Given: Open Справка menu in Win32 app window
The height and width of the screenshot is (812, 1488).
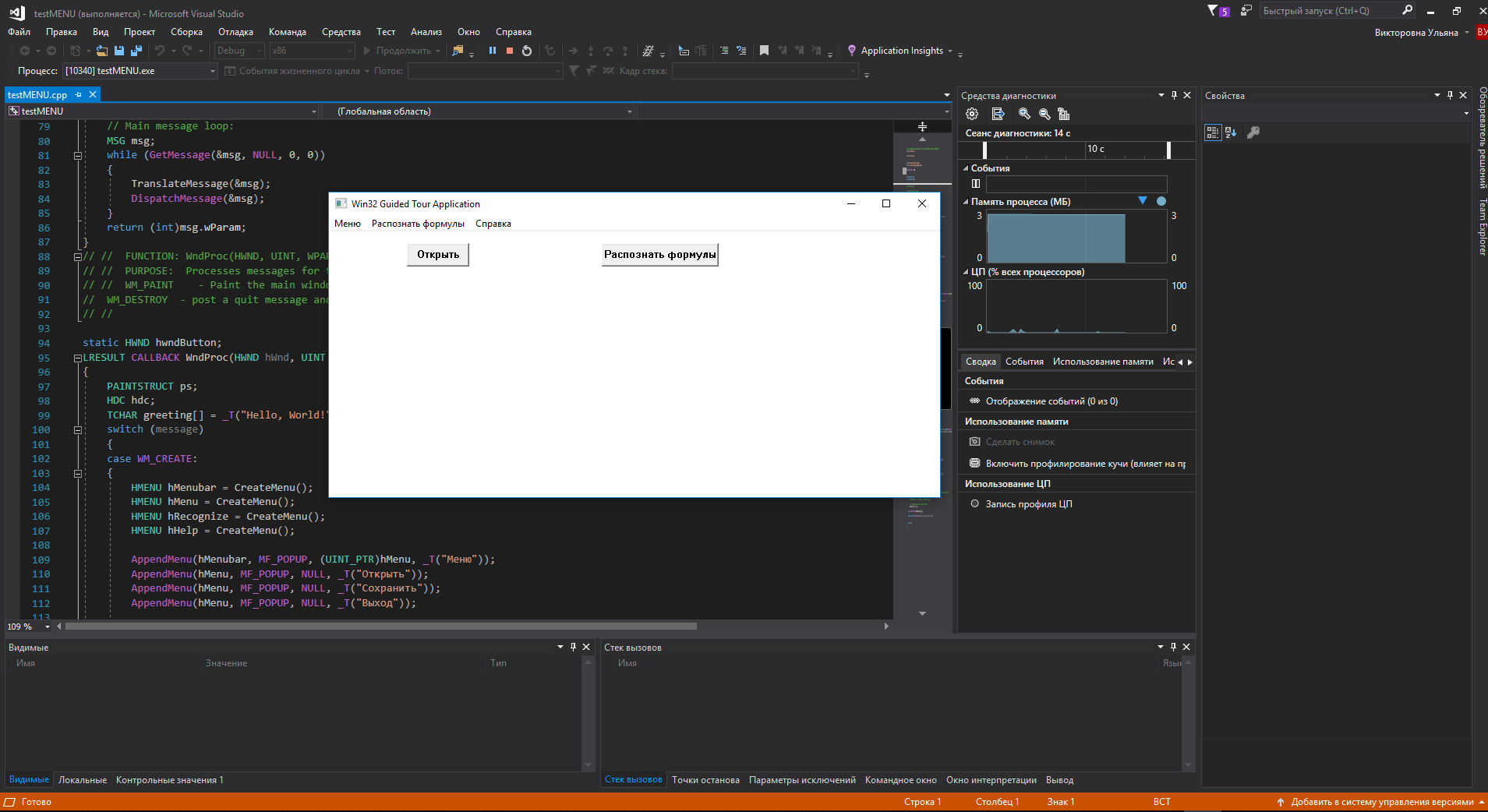Looking at the screenshot, I should click(493, 224).
